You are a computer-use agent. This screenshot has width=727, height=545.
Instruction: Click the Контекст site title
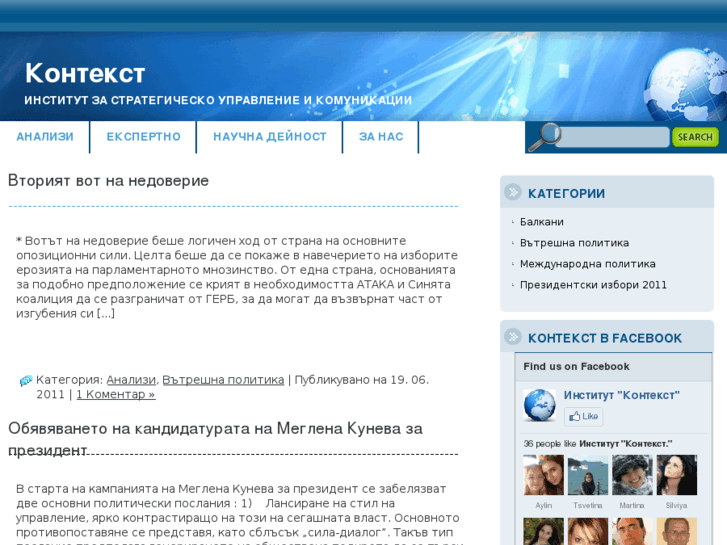(85, 73)
